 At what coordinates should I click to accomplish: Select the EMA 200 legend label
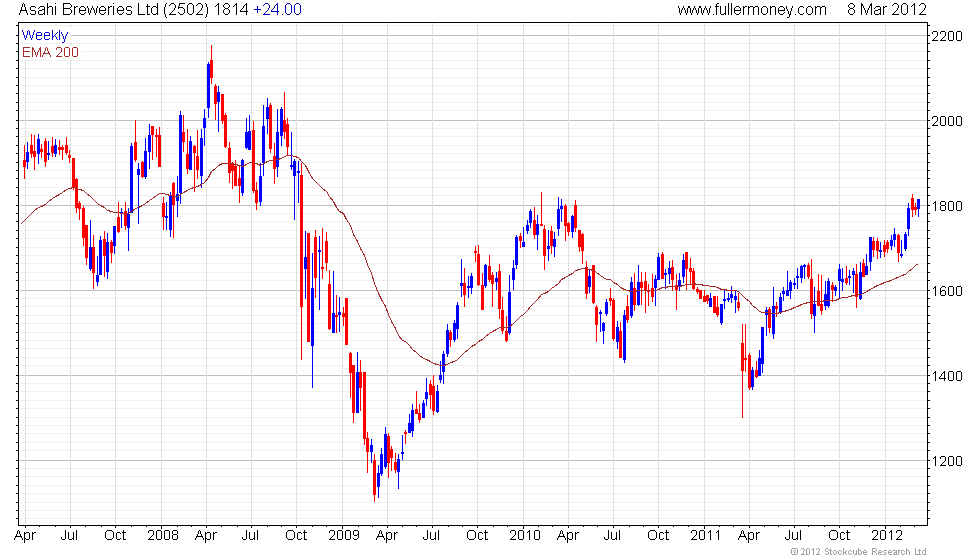click(x=50, y=52)
